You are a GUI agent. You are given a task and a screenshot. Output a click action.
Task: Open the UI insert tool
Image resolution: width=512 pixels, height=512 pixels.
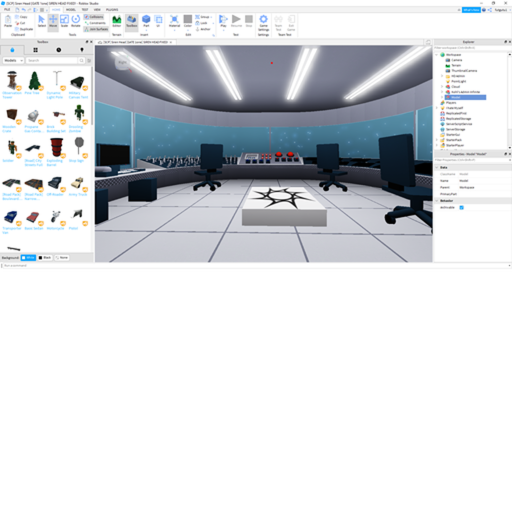click(158, 21)
